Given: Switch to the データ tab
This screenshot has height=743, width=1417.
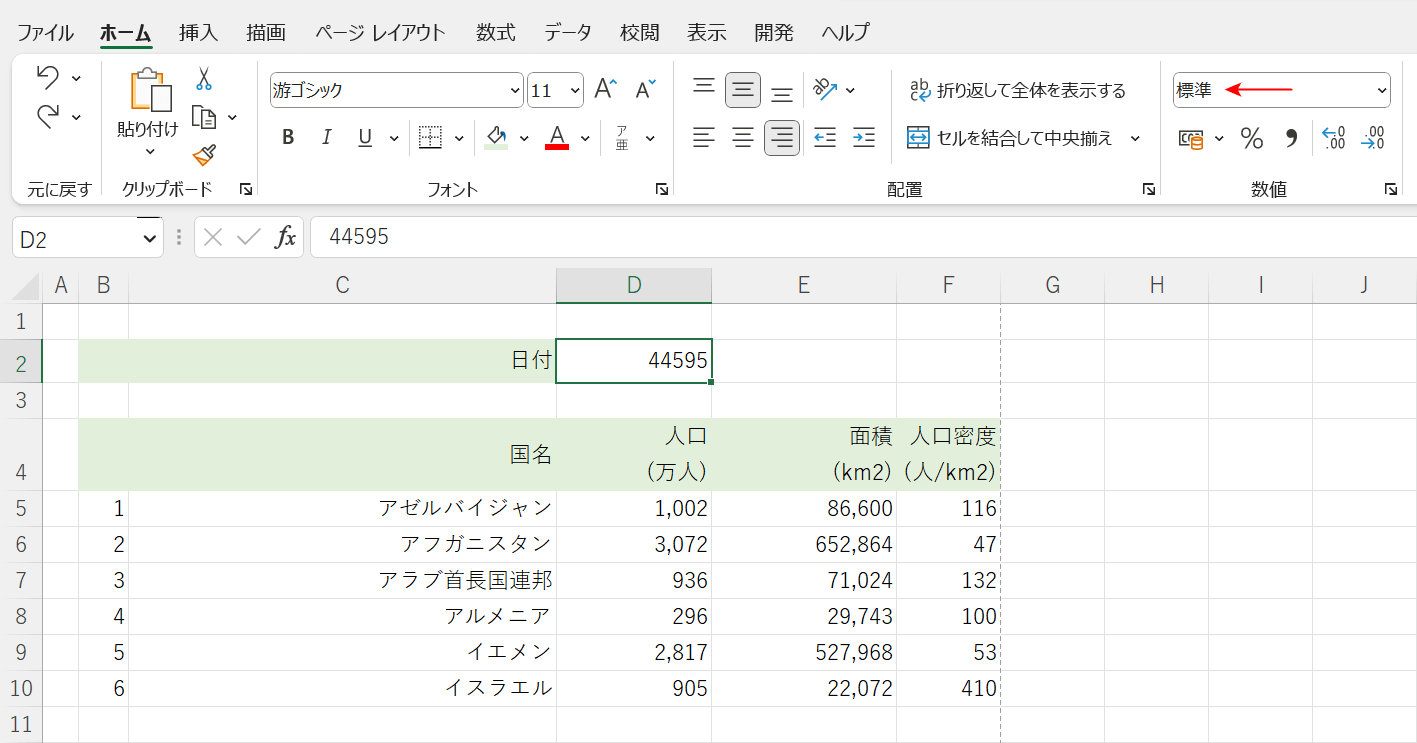Looking at the screenshot, I should click(x=567, y=32).
